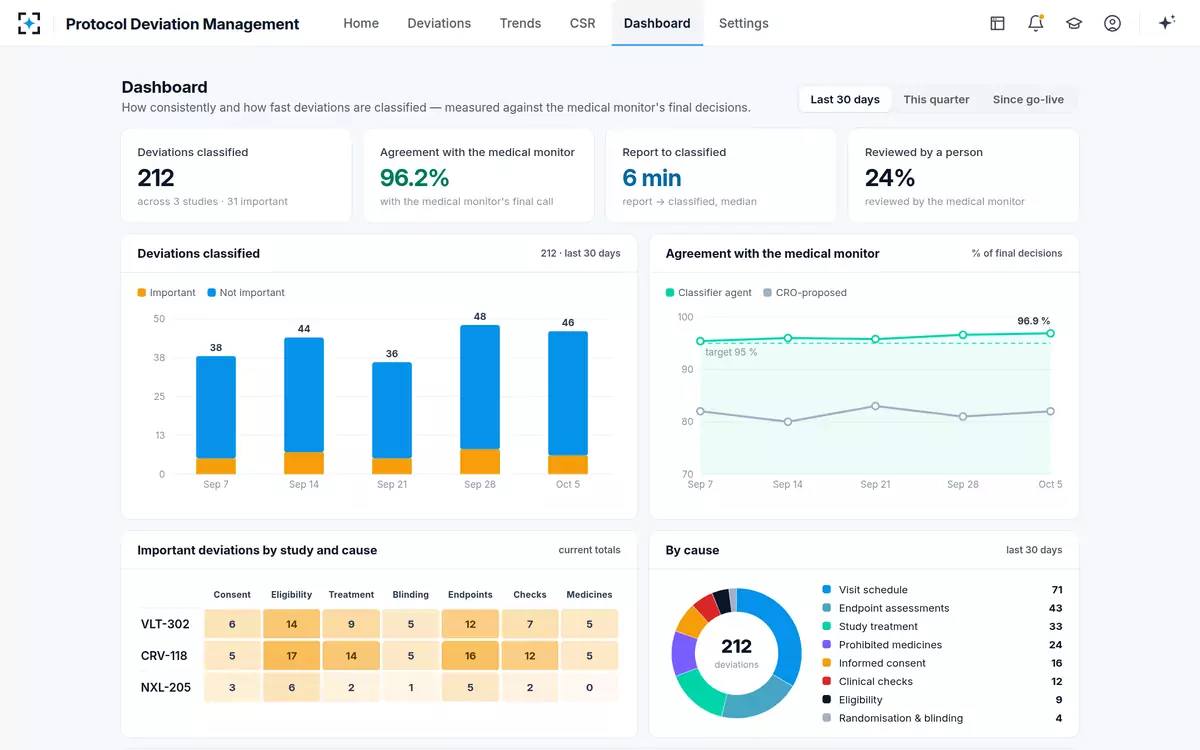This screenshot has width=1200, height=750.
Task: Toggle the Important legend series
Action: (x=167, y=293)
